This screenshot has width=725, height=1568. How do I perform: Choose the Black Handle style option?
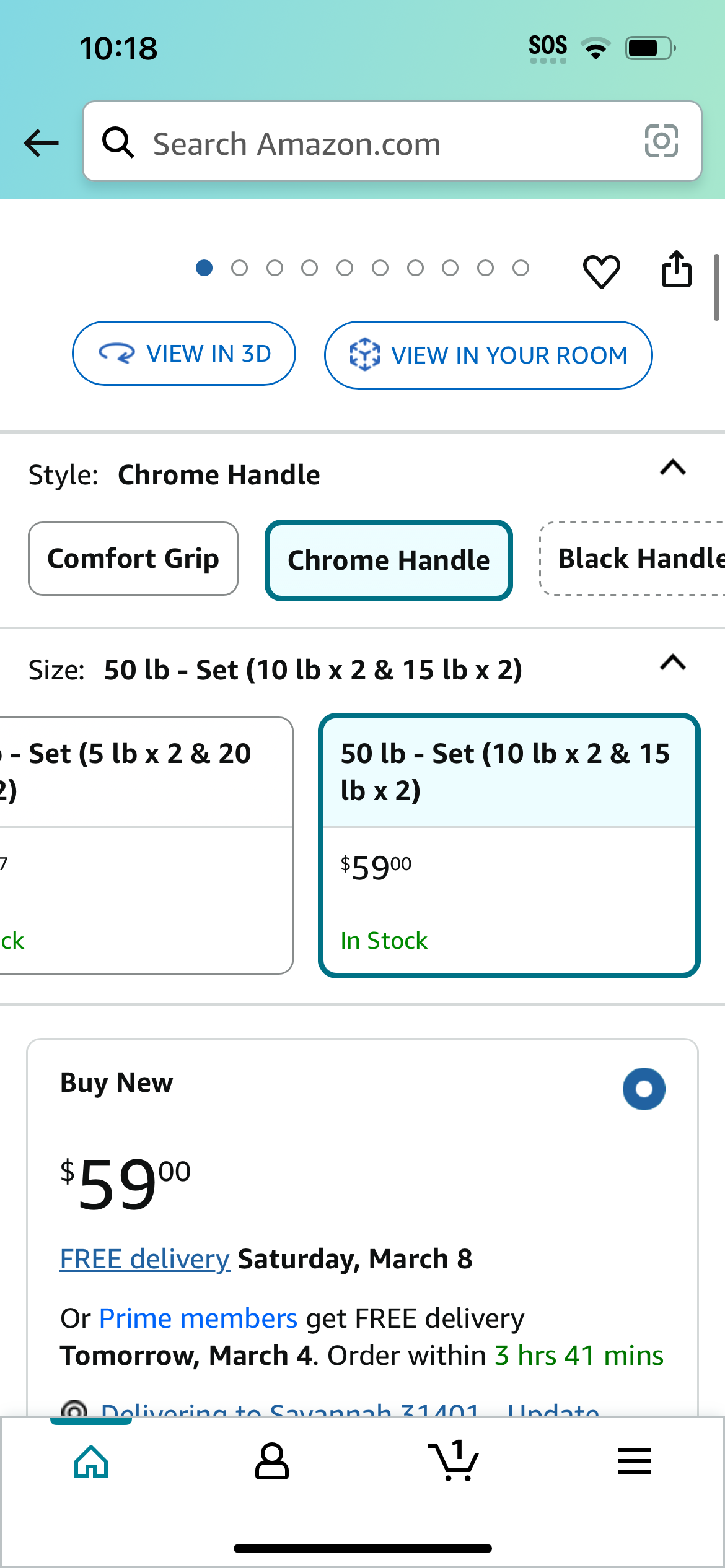pos(633,559)
